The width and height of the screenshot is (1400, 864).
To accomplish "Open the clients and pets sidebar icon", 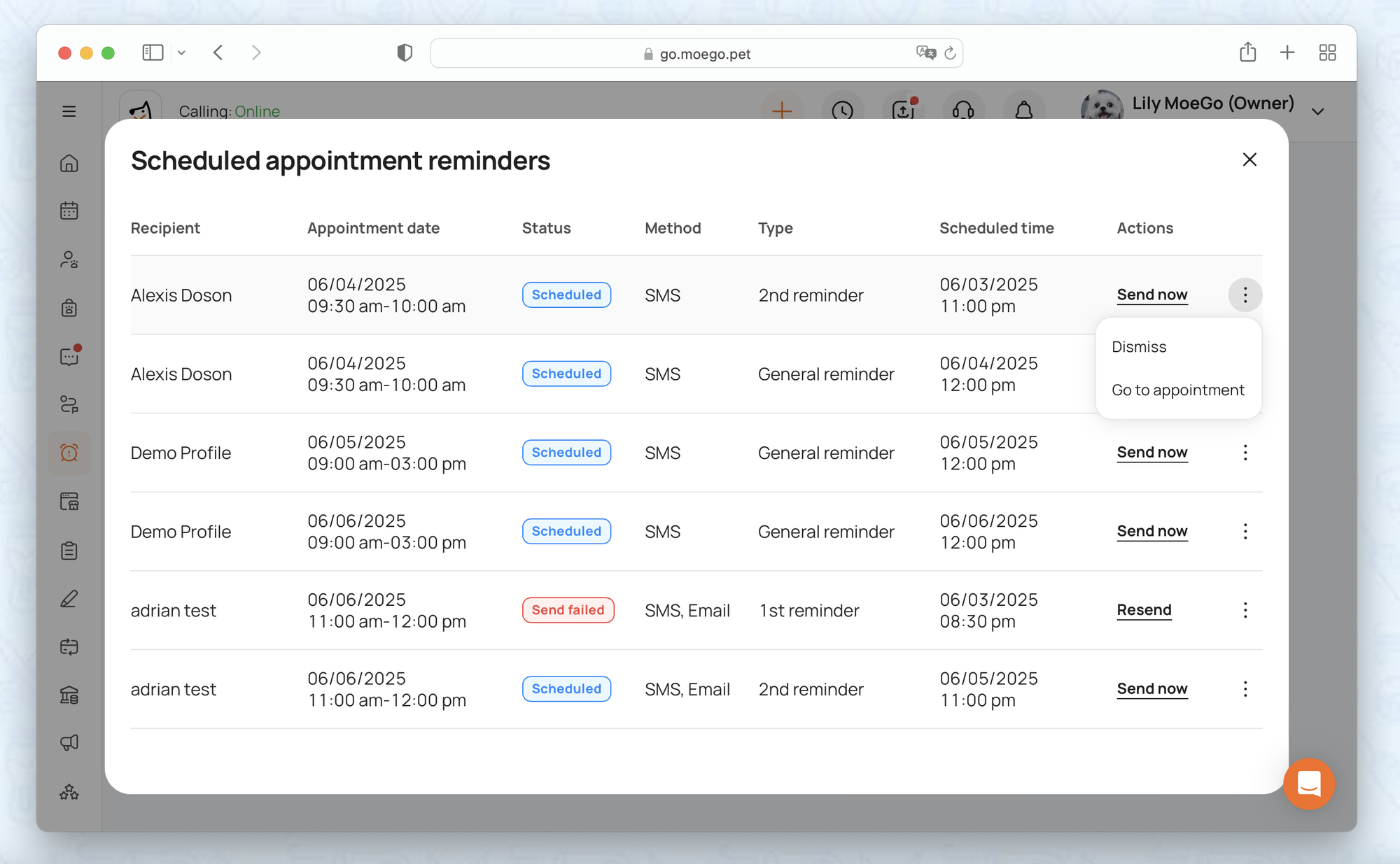I will coord(69,260).
